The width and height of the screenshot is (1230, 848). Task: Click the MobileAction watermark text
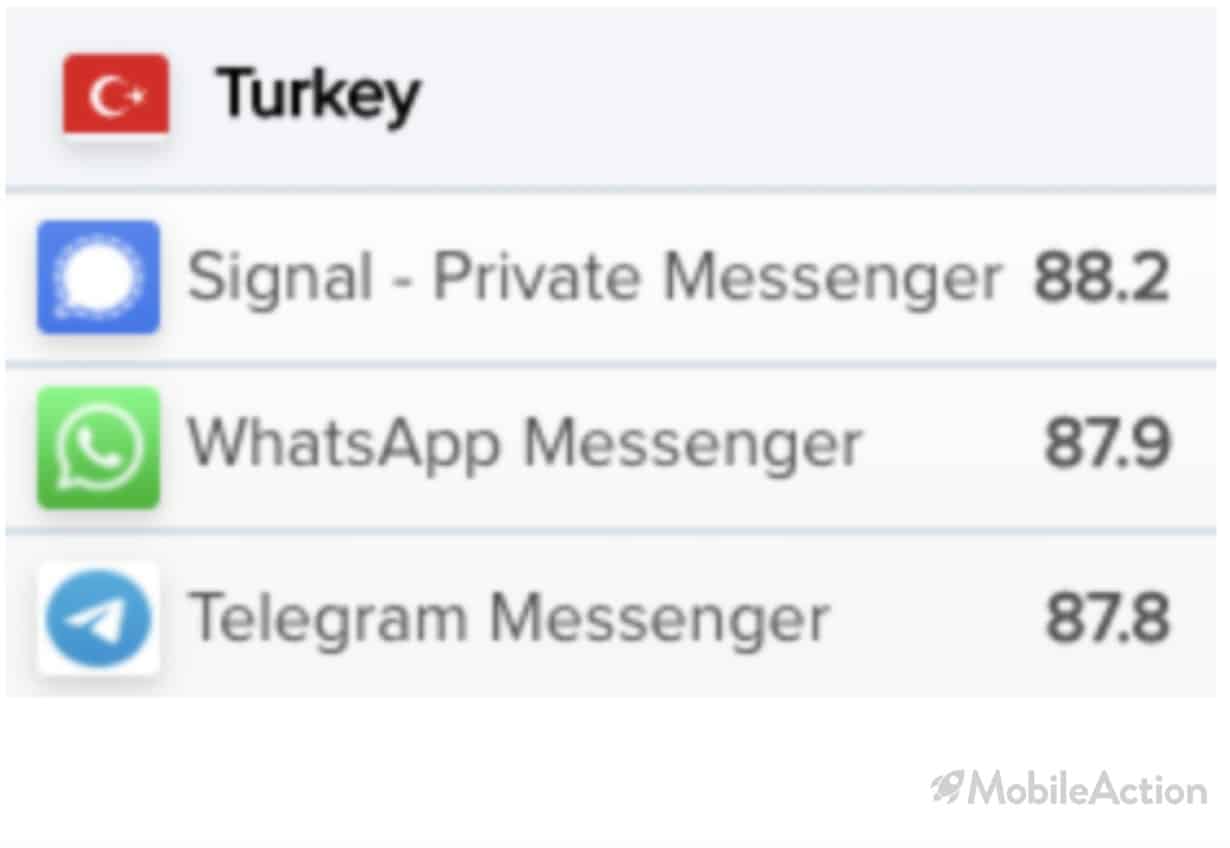1087,789
